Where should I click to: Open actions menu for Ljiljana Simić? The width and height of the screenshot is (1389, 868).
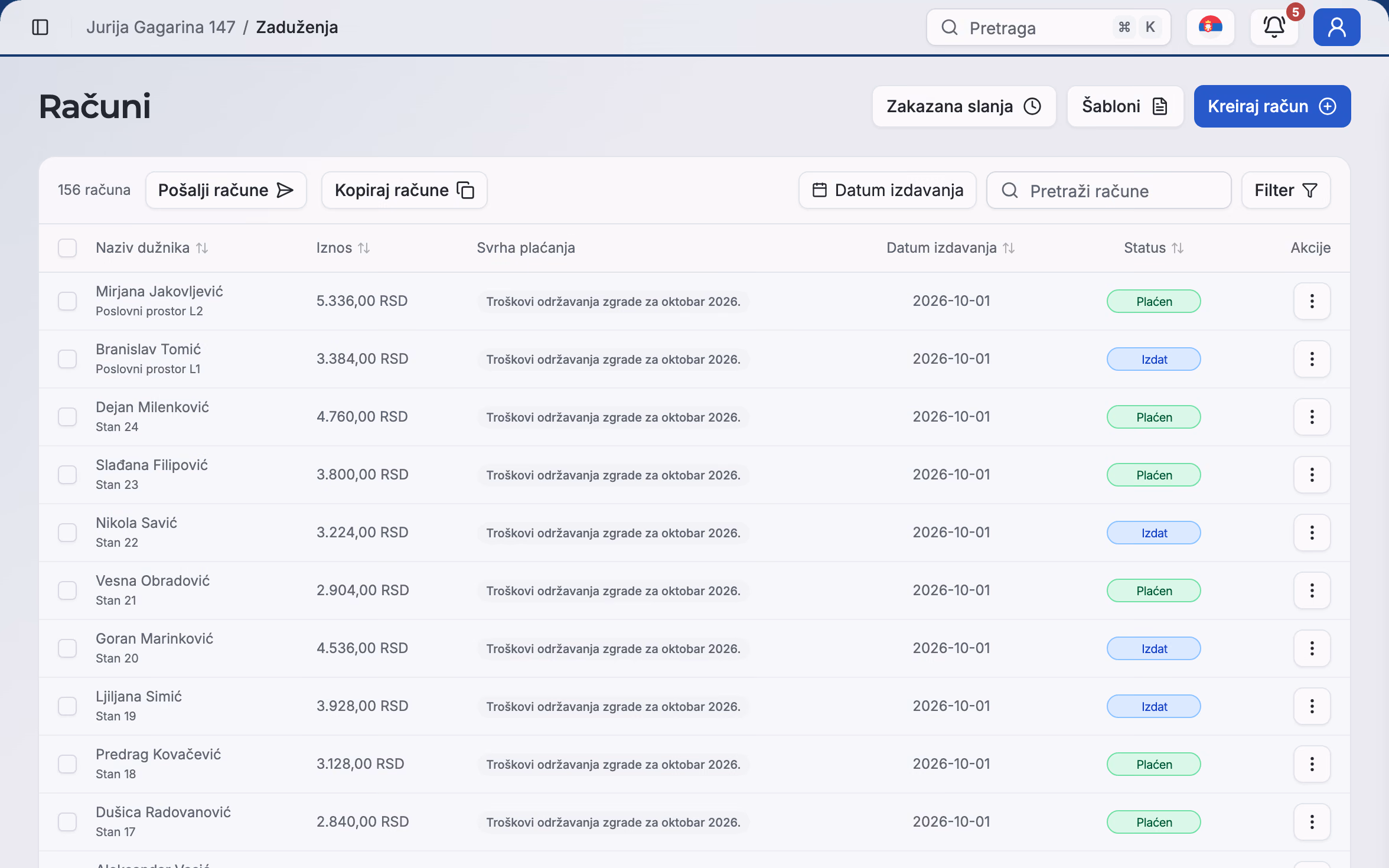tap(1312, 706)
